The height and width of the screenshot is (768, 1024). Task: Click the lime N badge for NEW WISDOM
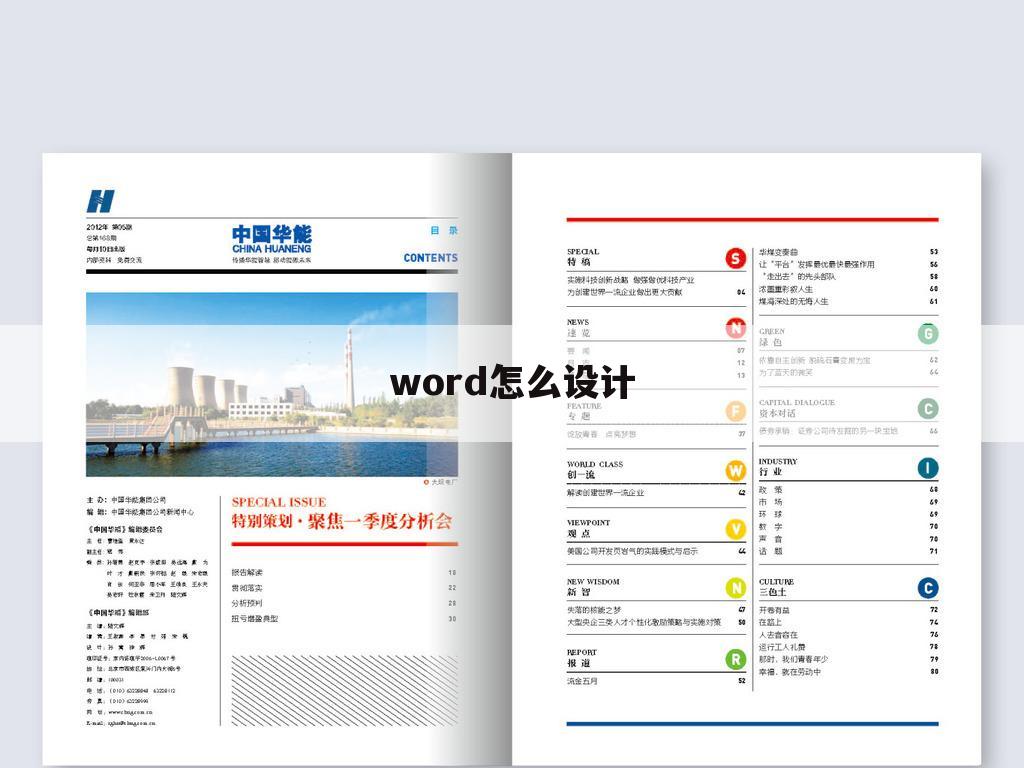736,588
